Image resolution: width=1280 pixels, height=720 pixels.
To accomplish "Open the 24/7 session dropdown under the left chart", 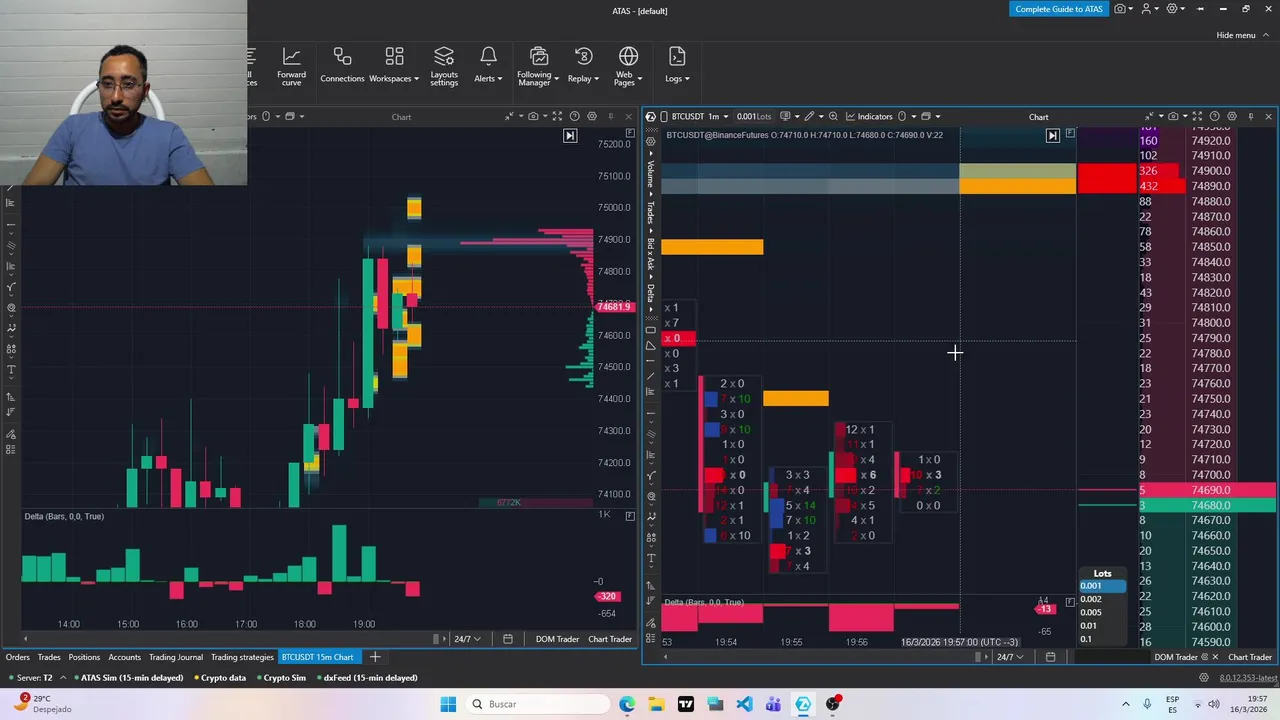I will pos(467,639).
